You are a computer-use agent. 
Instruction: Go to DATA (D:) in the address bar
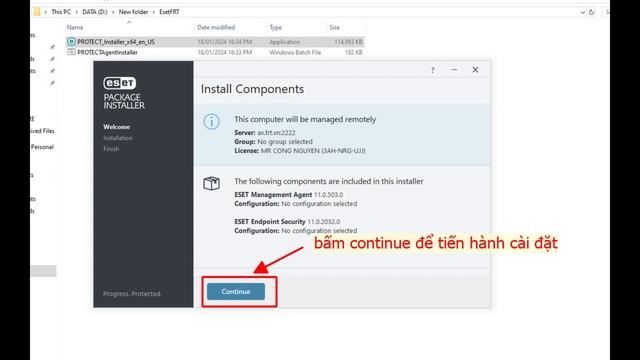tap(95, 12)
